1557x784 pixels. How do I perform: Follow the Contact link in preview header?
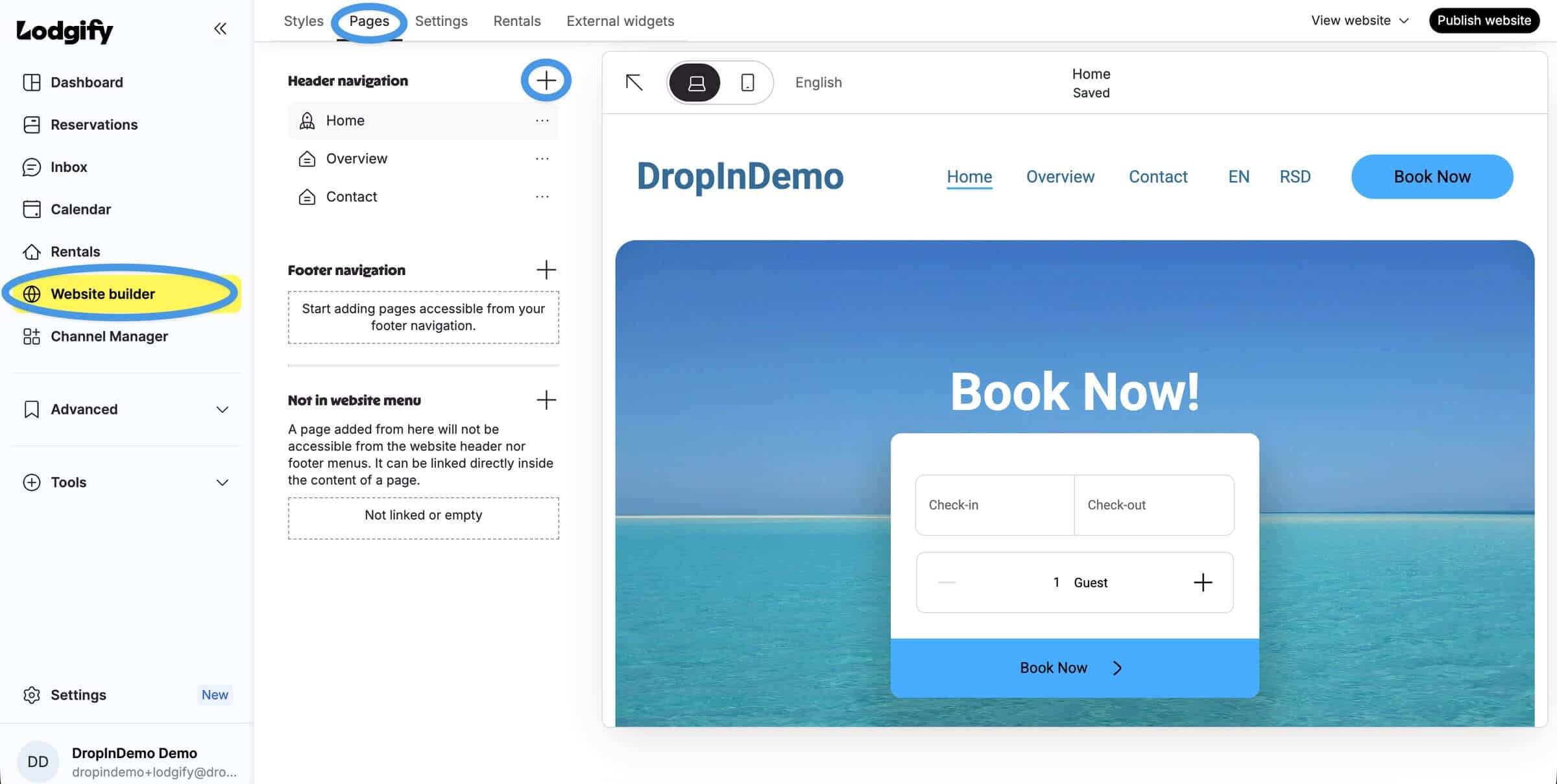click(x=1158, y=176)
